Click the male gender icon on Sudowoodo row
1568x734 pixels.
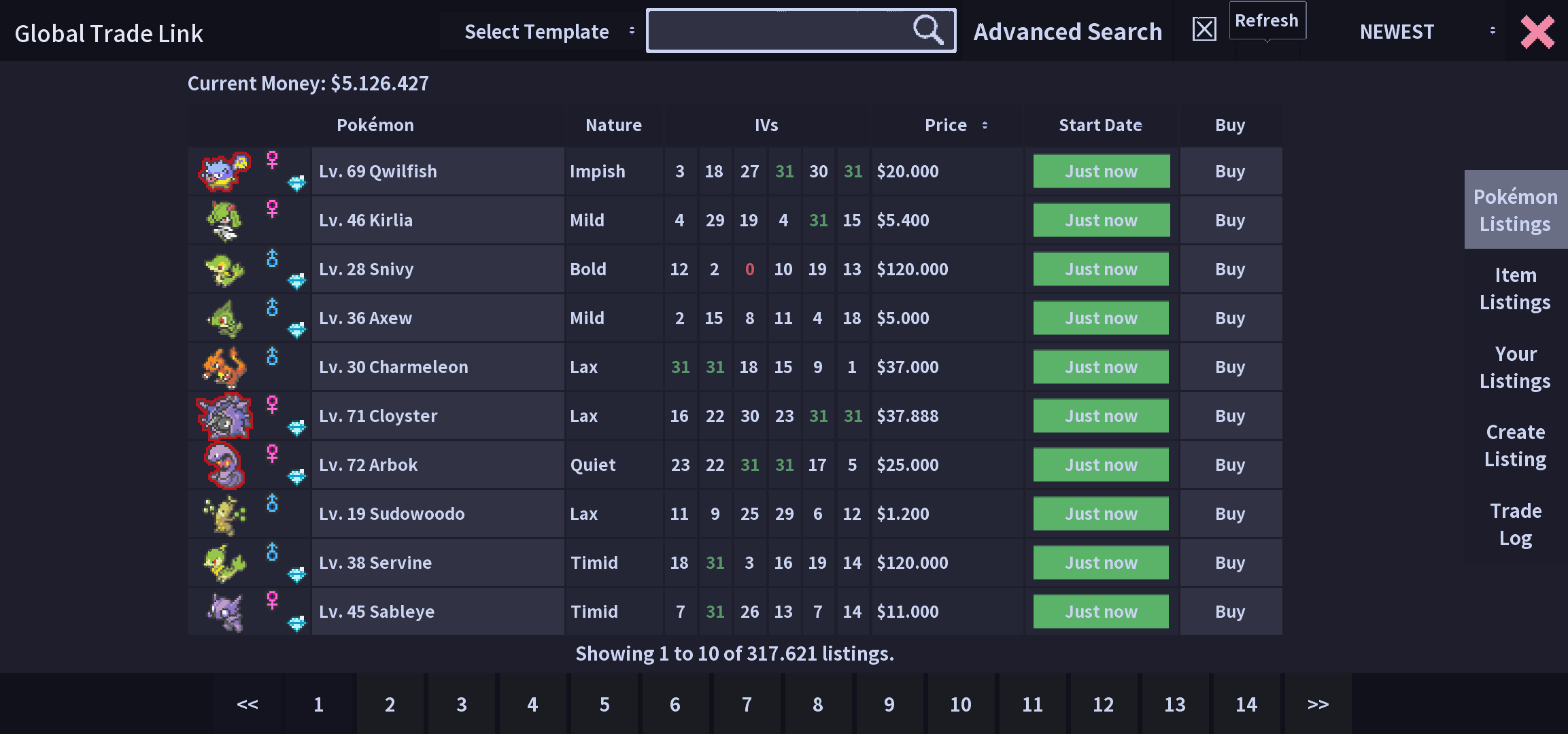click(272, 502)
